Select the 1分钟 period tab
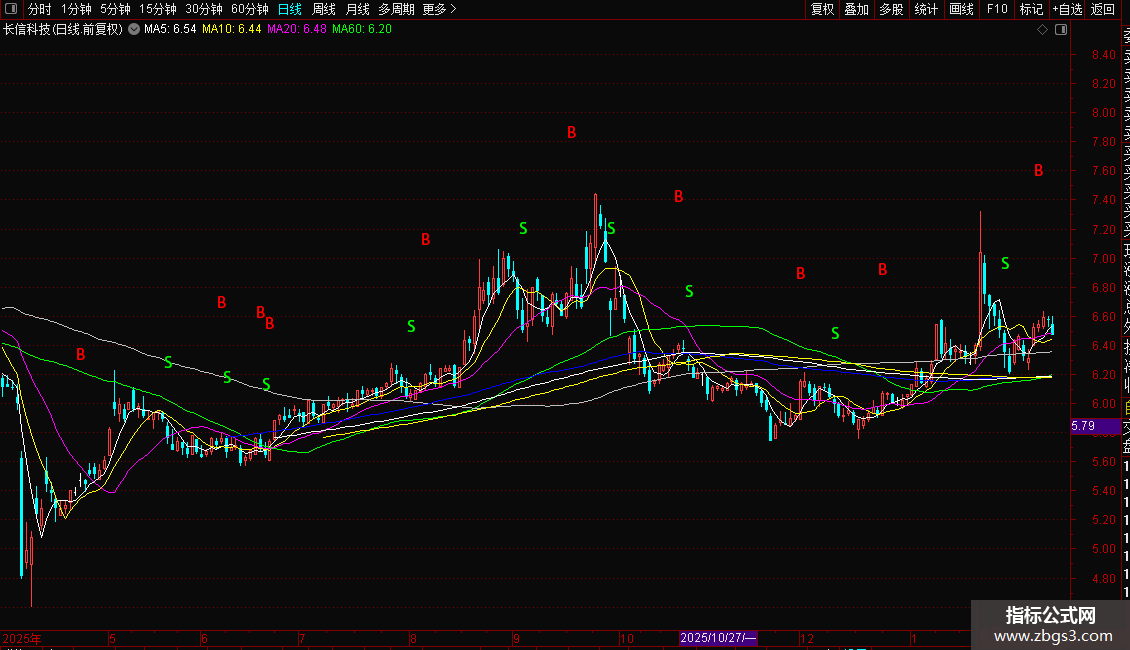The height and width of the screenshot is (650, 1130). (x=76, y=9)
